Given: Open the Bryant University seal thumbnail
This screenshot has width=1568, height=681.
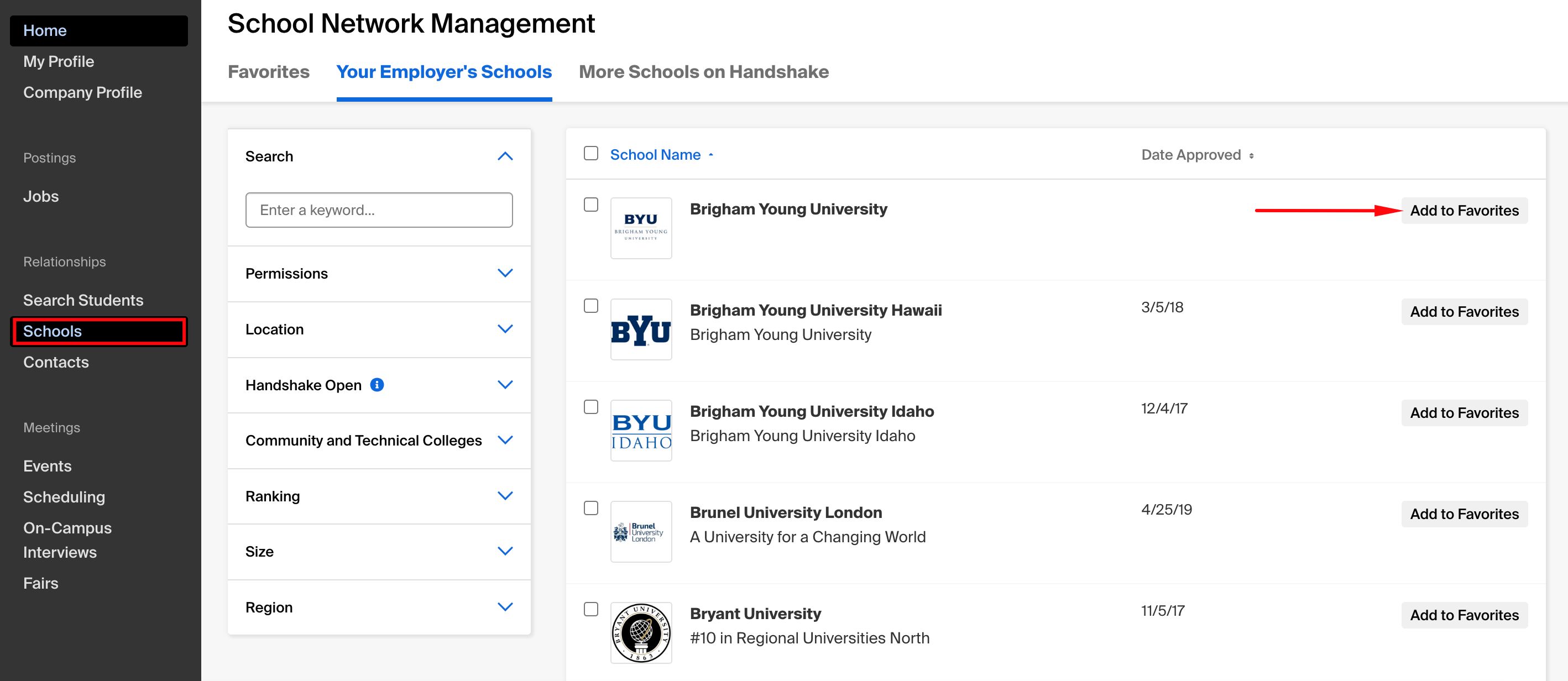Looking at the screenshot, I should [641, 633].
